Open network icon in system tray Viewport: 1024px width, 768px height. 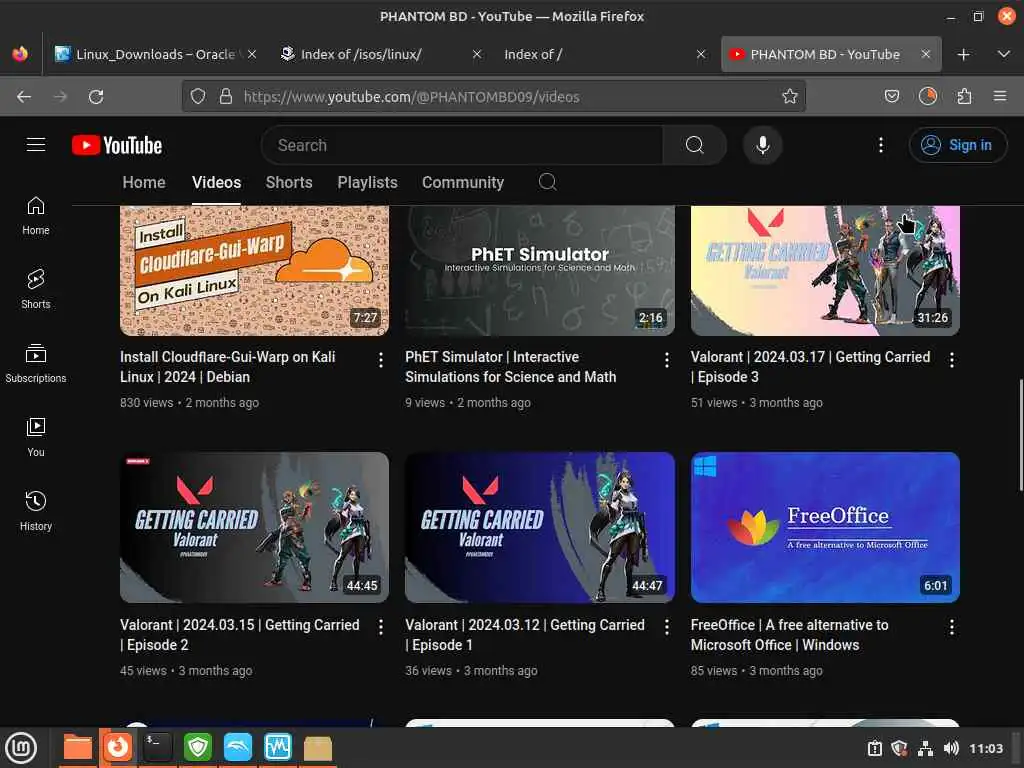click(x=925, y=748)
